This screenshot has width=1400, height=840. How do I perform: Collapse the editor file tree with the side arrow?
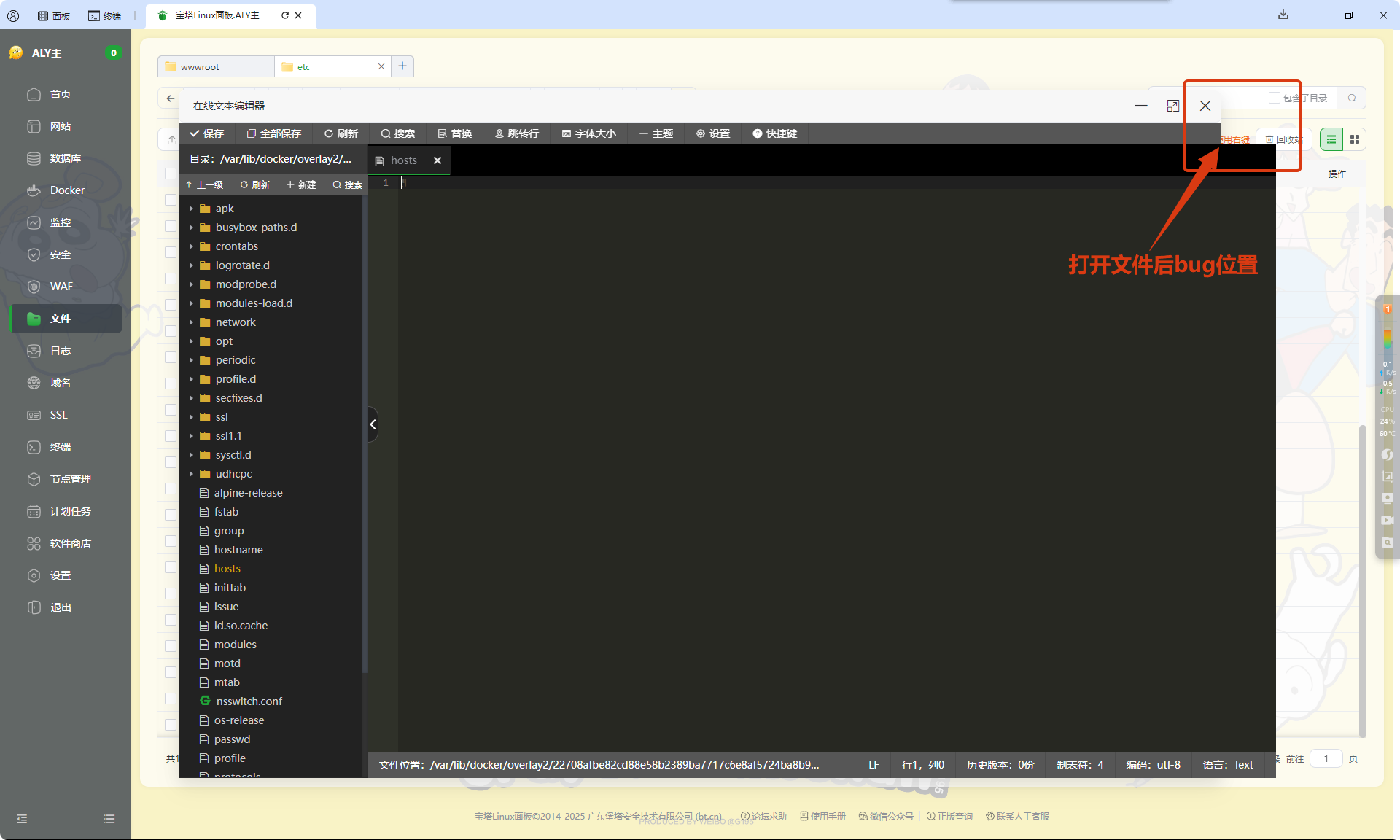(x=373, y=424)
